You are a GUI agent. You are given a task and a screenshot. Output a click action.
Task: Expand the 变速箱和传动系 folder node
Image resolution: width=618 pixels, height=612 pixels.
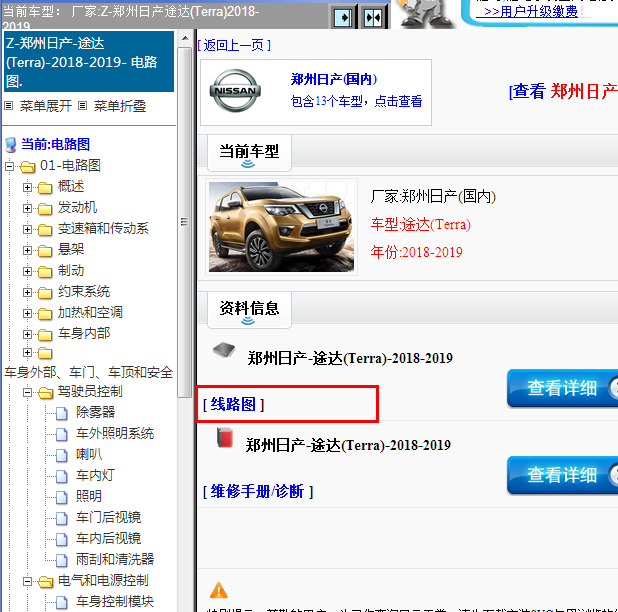[27, 229]
